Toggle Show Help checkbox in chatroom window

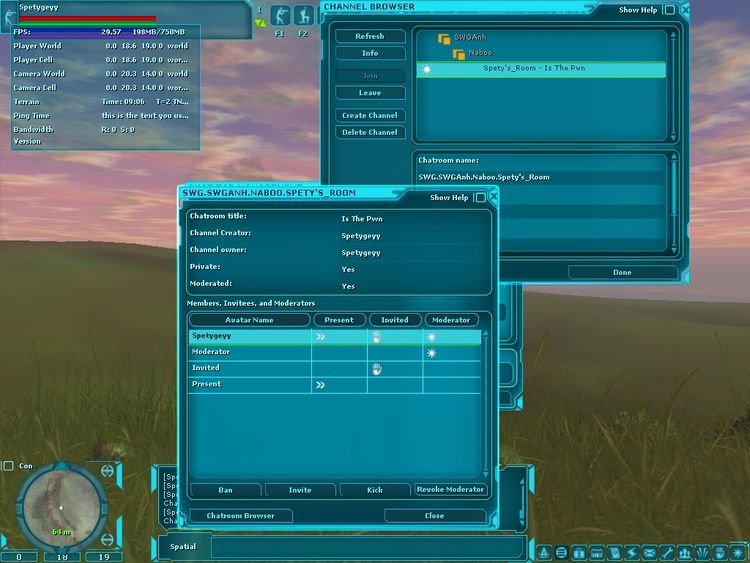(479, 198)
